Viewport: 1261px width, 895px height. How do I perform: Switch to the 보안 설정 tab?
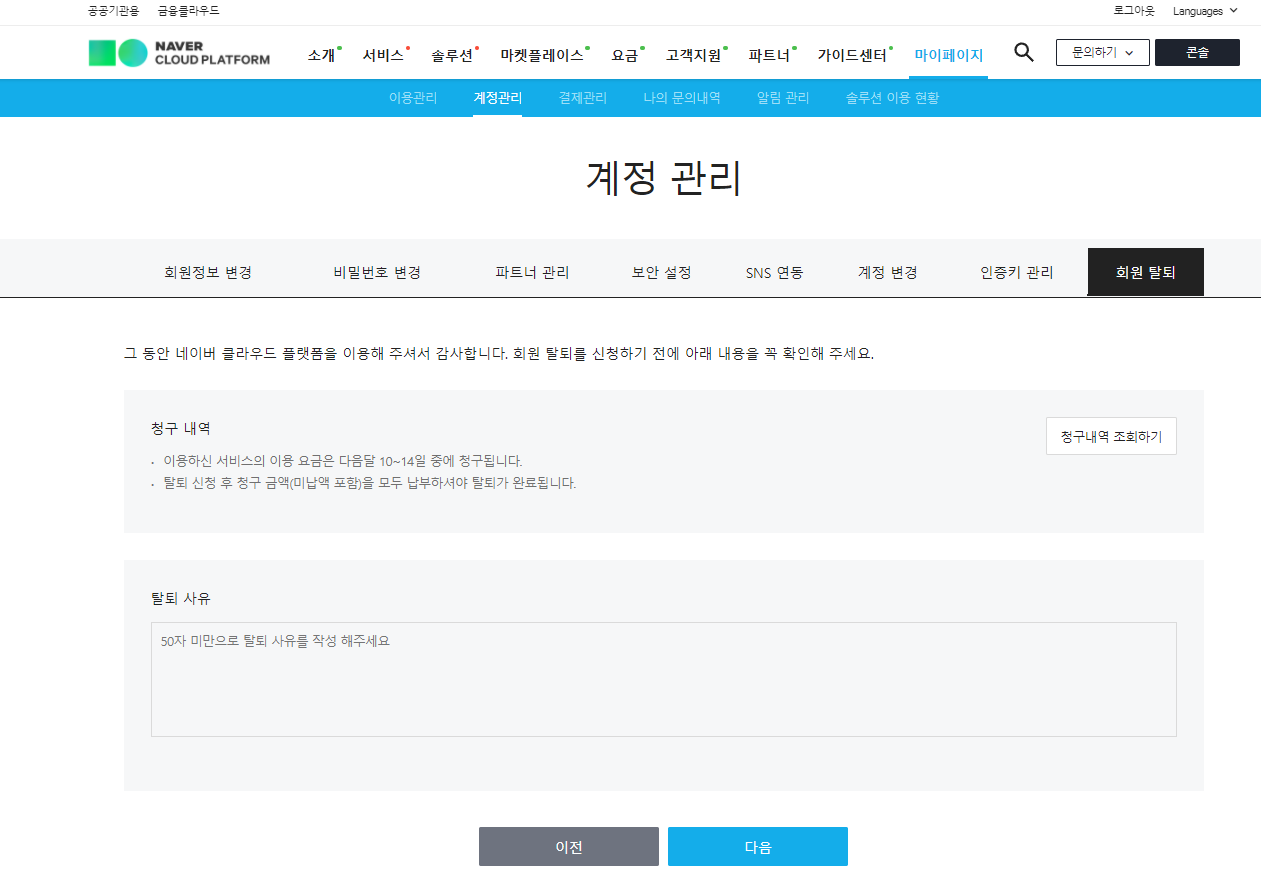pyautogui.click(x=661, y=272)
